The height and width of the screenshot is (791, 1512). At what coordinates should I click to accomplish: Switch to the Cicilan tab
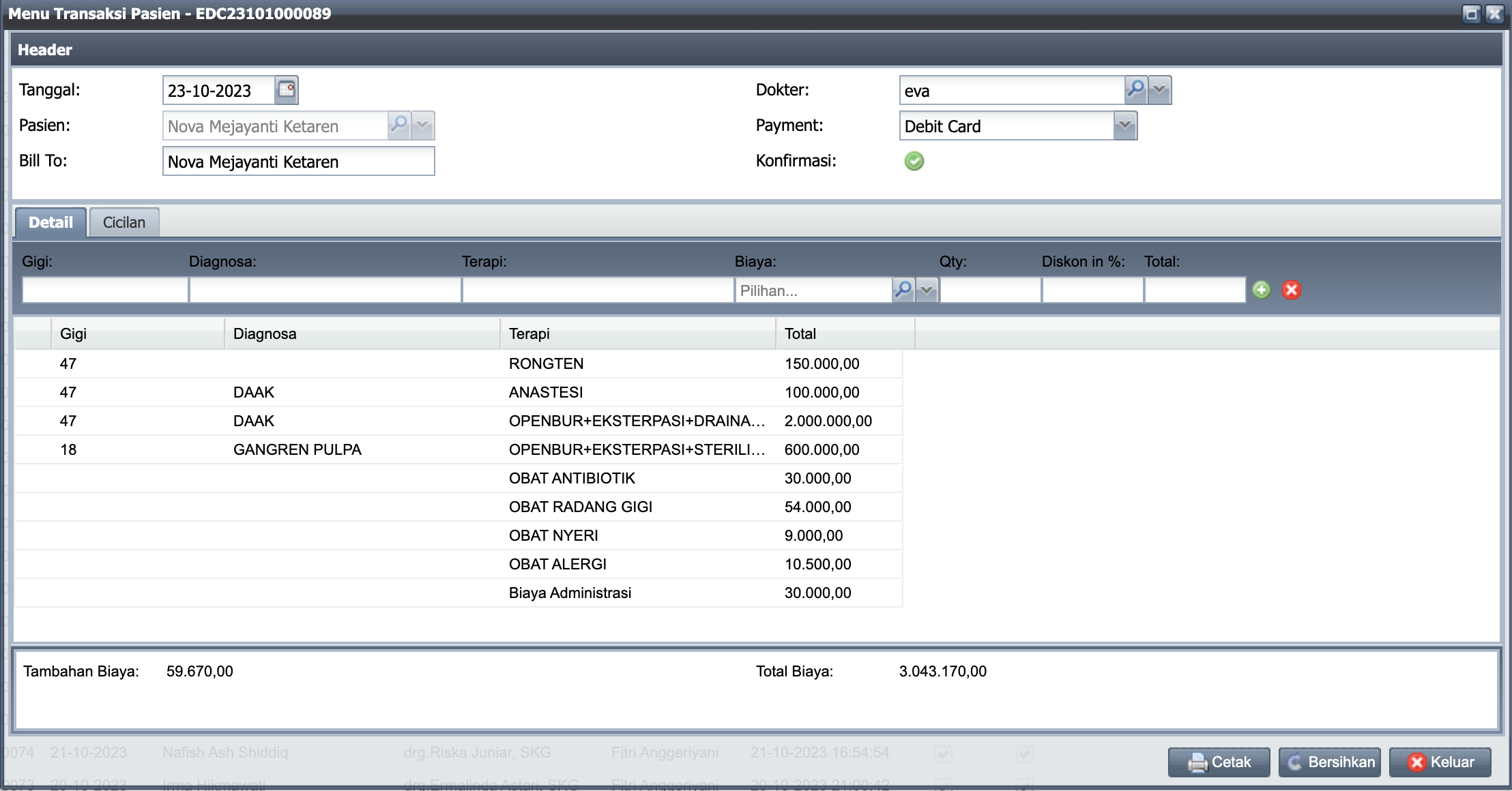pyautogui.click(x=124, y=222)
